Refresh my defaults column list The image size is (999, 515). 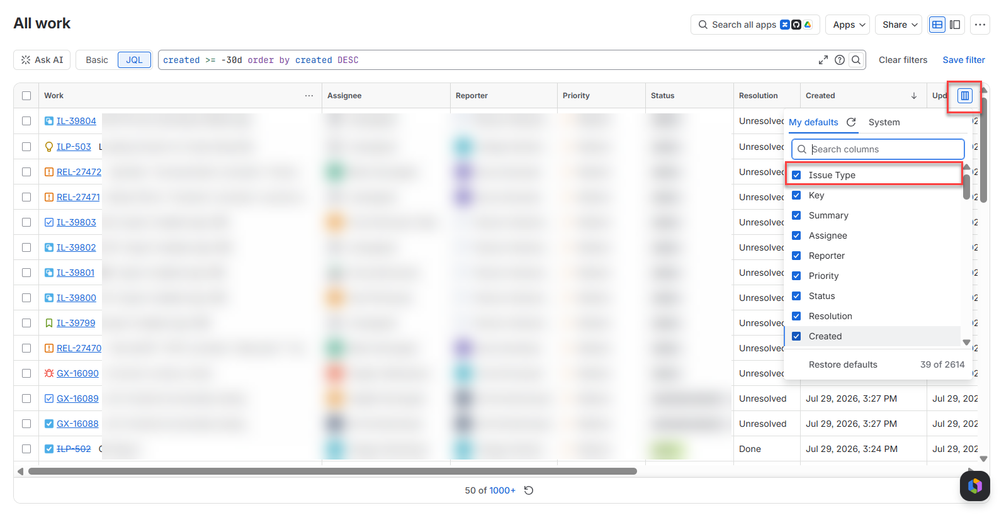coord(851,122)
